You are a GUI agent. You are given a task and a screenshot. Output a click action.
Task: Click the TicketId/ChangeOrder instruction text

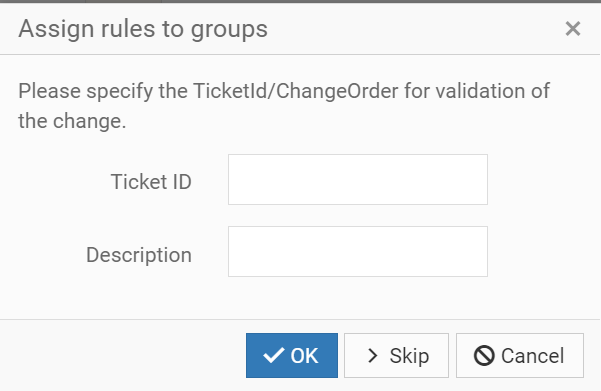(x=284, y=106)
